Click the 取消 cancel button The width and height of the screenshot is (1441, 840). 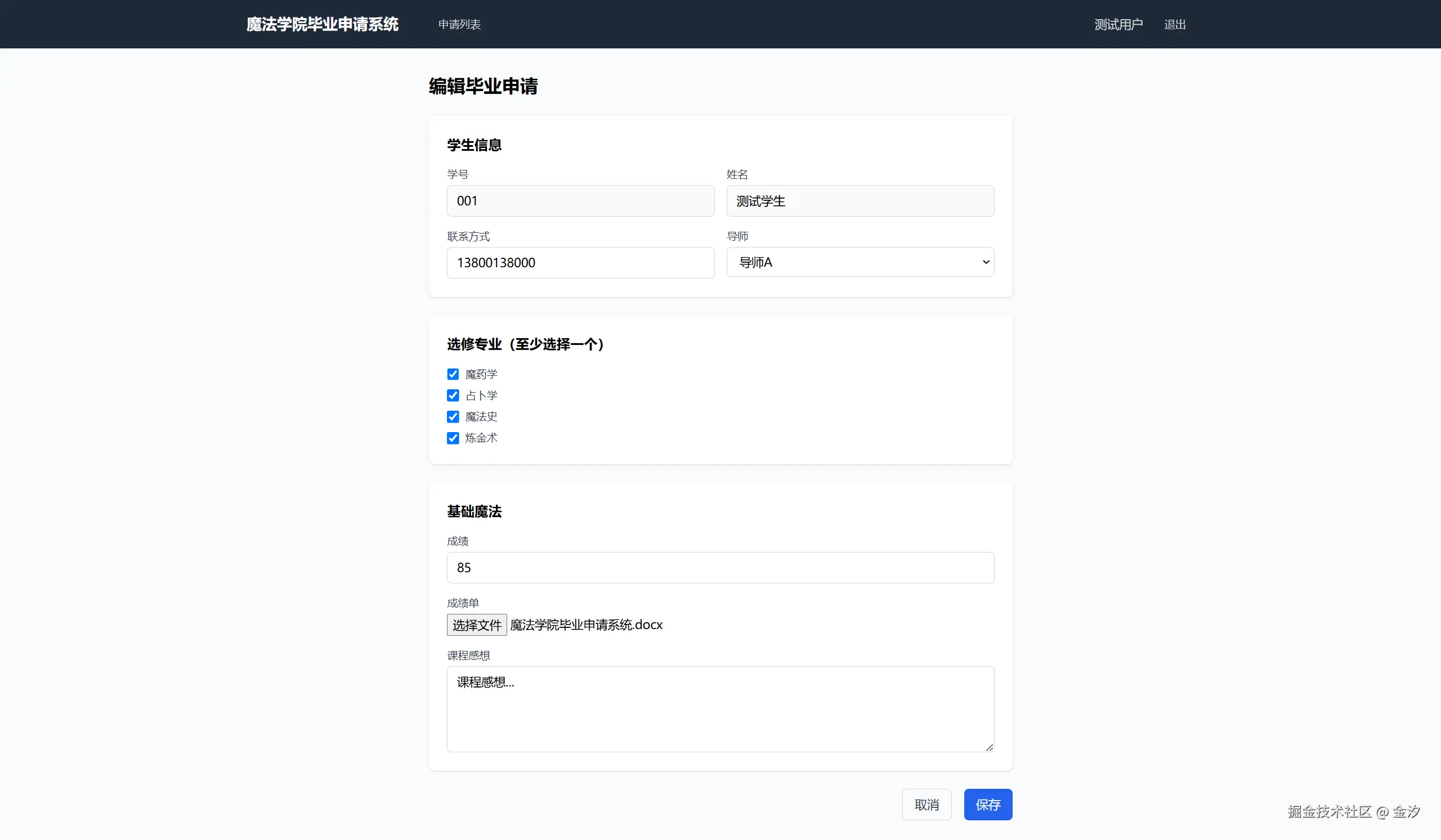tap(927, 805)
